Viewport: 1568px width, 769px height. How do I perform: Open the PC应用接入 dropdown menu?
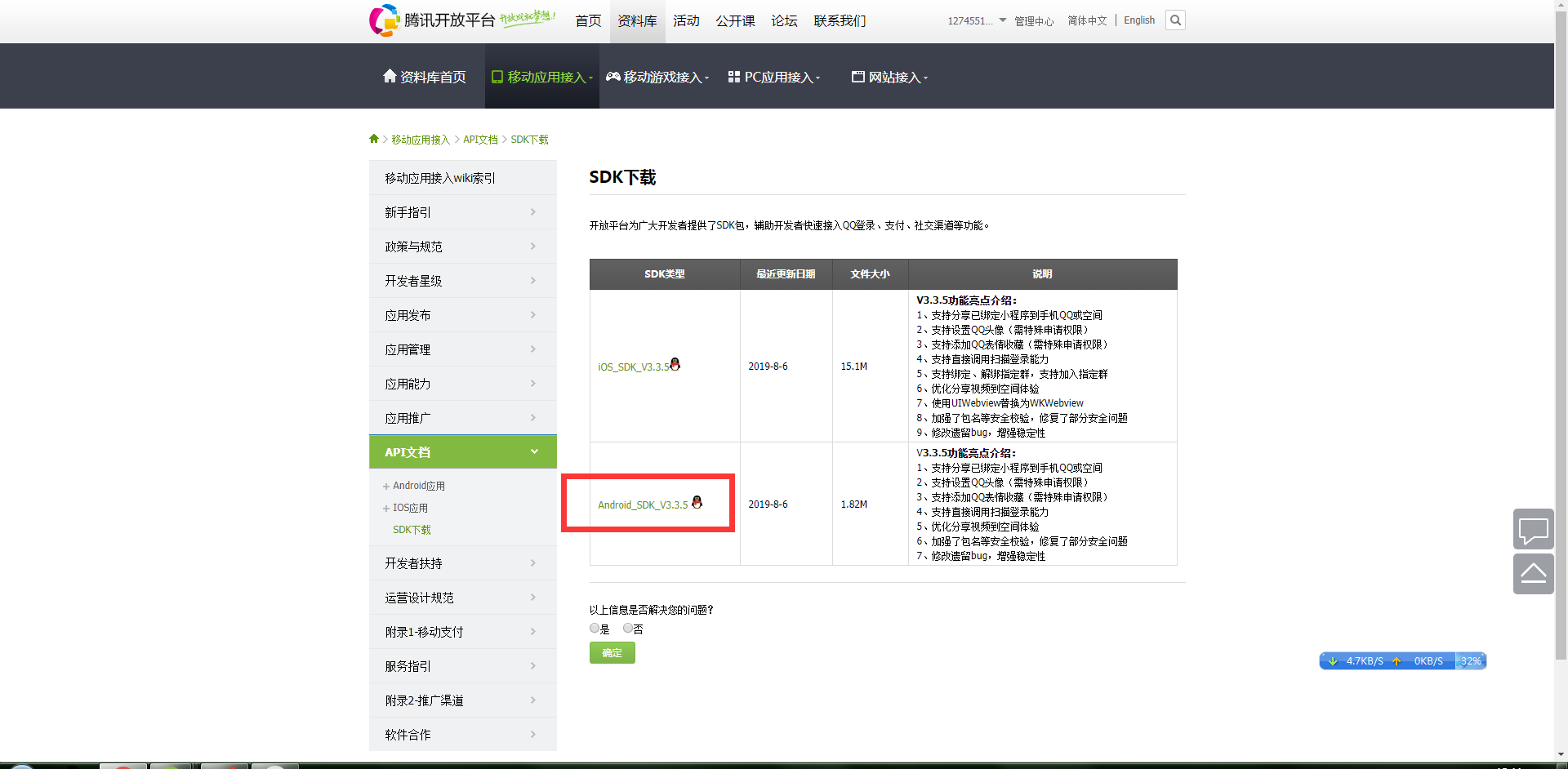click(774, 77)
